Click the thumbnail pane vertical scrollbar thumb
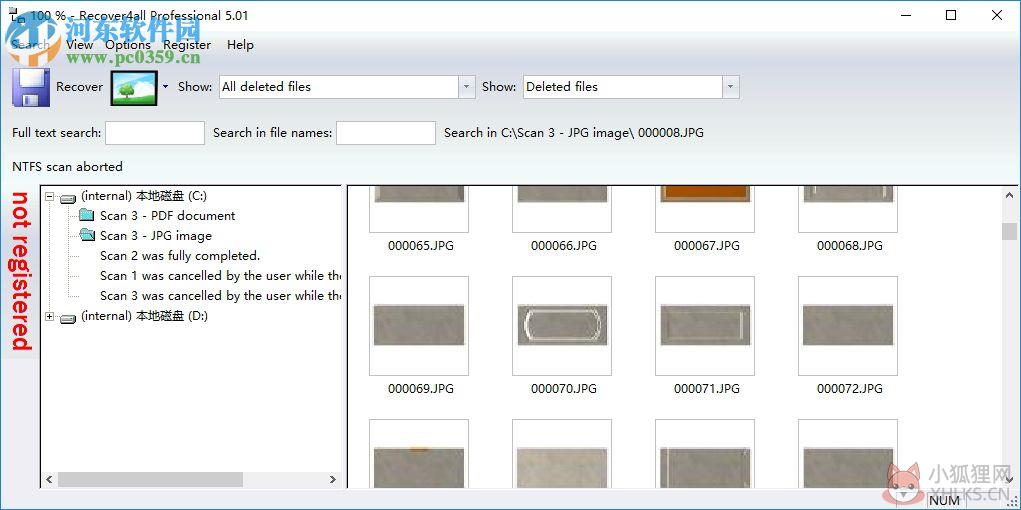 [1010, 232]
